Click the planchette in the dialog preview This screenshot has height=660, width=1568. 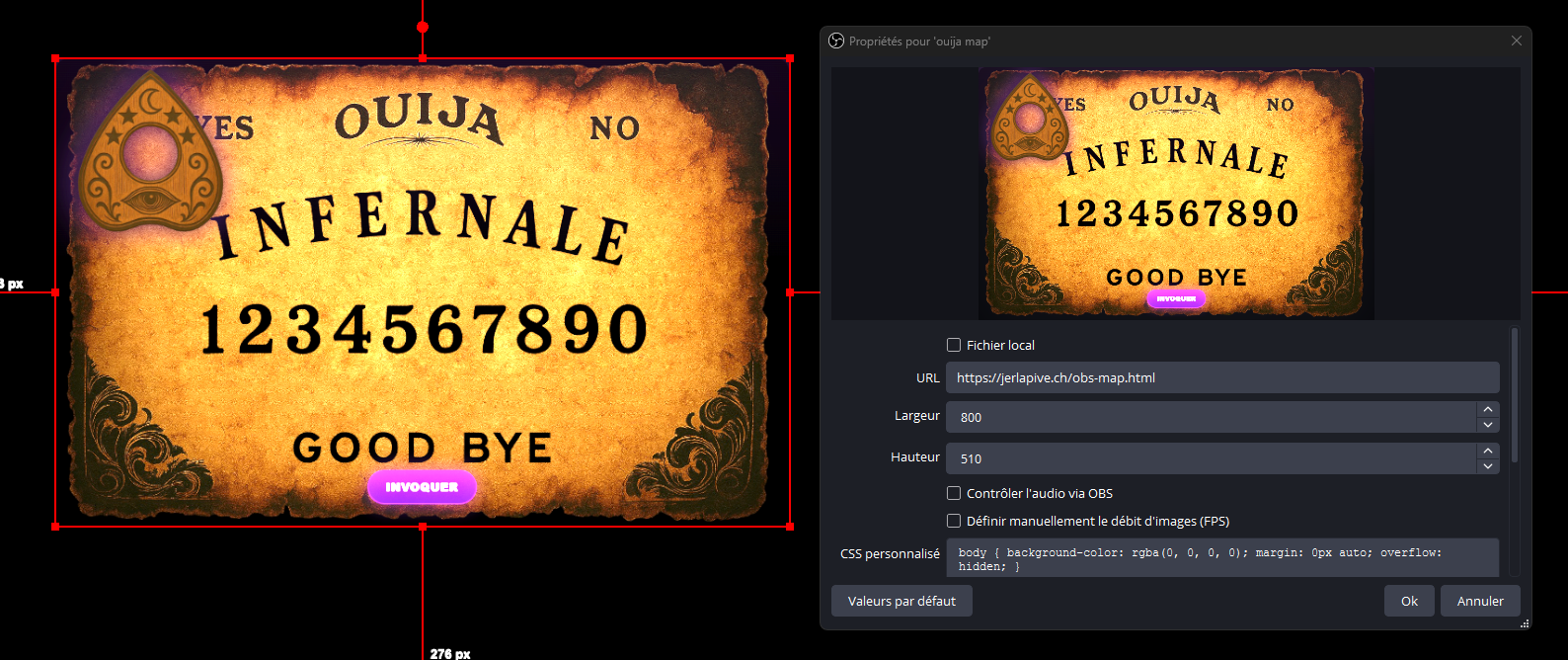1030,117
